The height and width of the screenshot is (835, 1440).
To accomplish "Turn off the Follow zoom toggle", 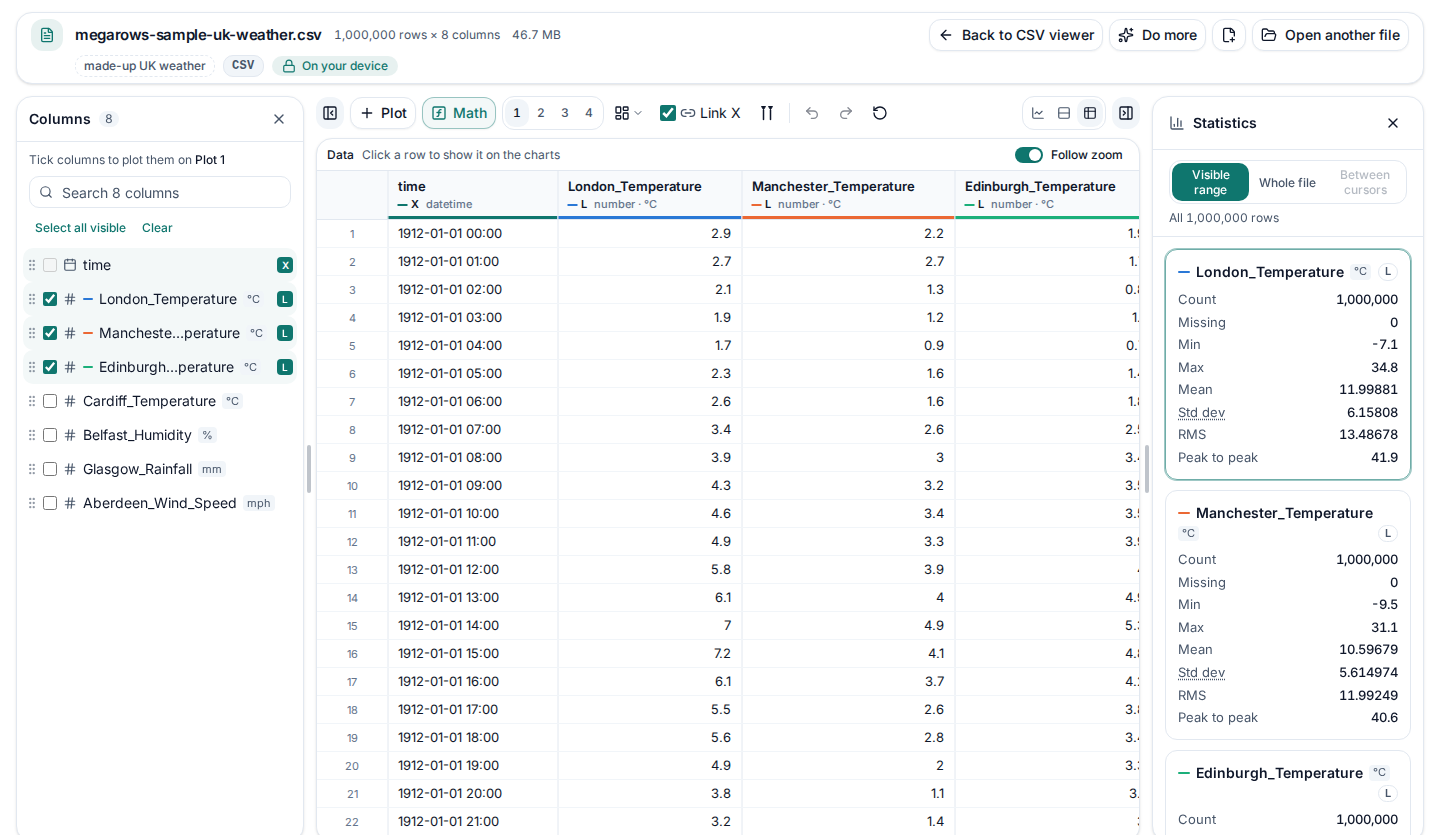I will point(1029,155).
